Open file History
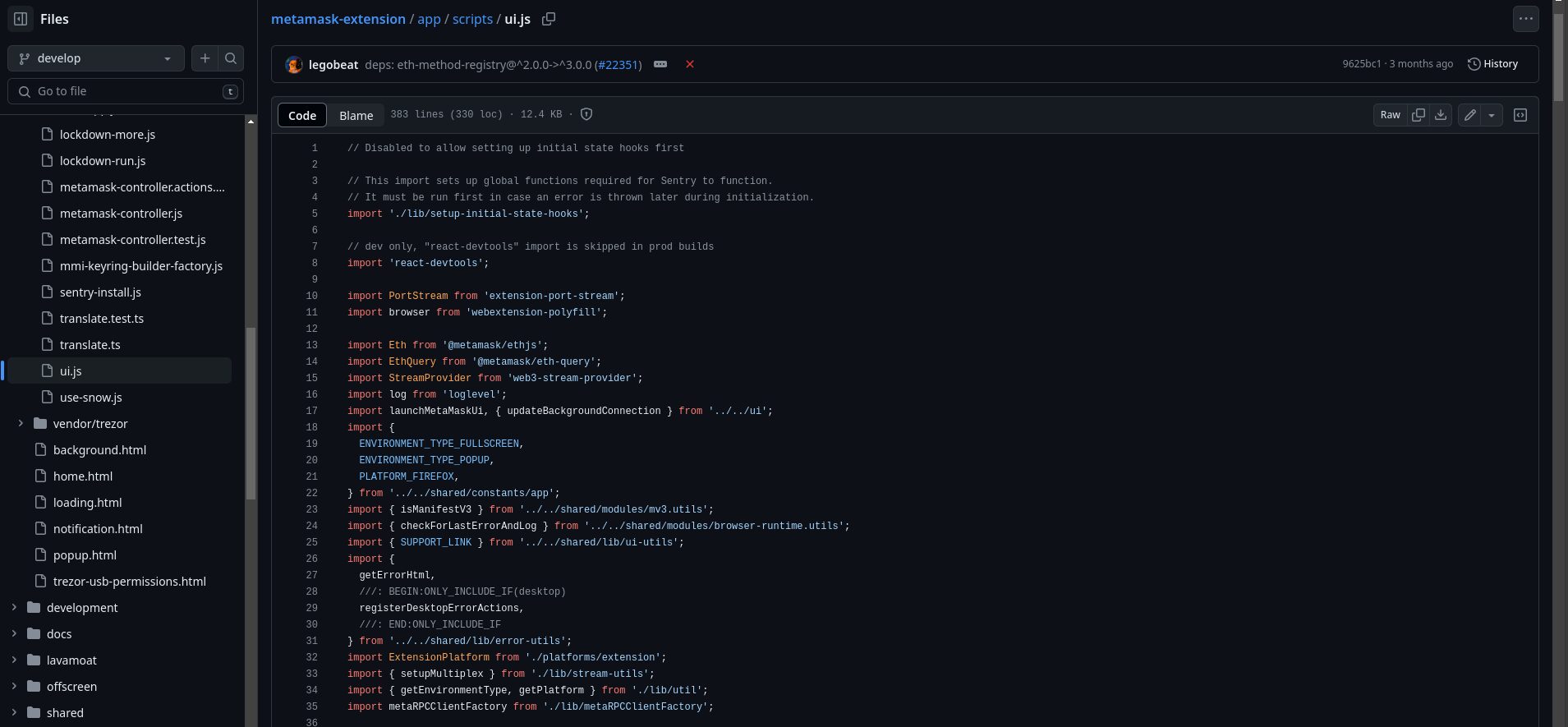This screenshot has width=1568, height=727. tap(1492, 64)
